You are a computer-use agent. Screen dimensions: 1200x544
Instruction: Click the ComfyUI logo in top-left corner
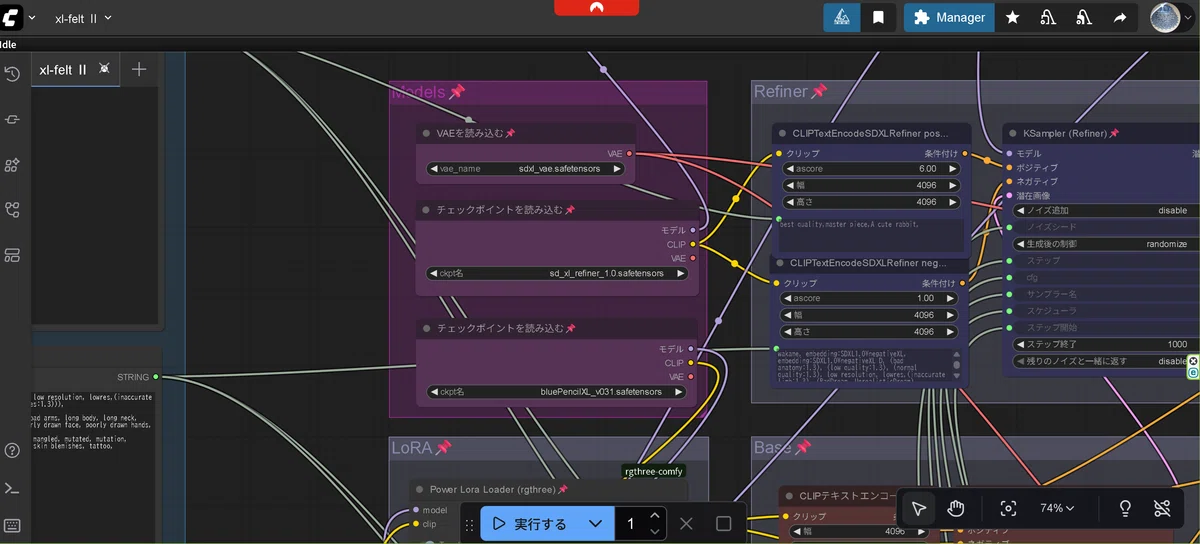pos(10,17)
